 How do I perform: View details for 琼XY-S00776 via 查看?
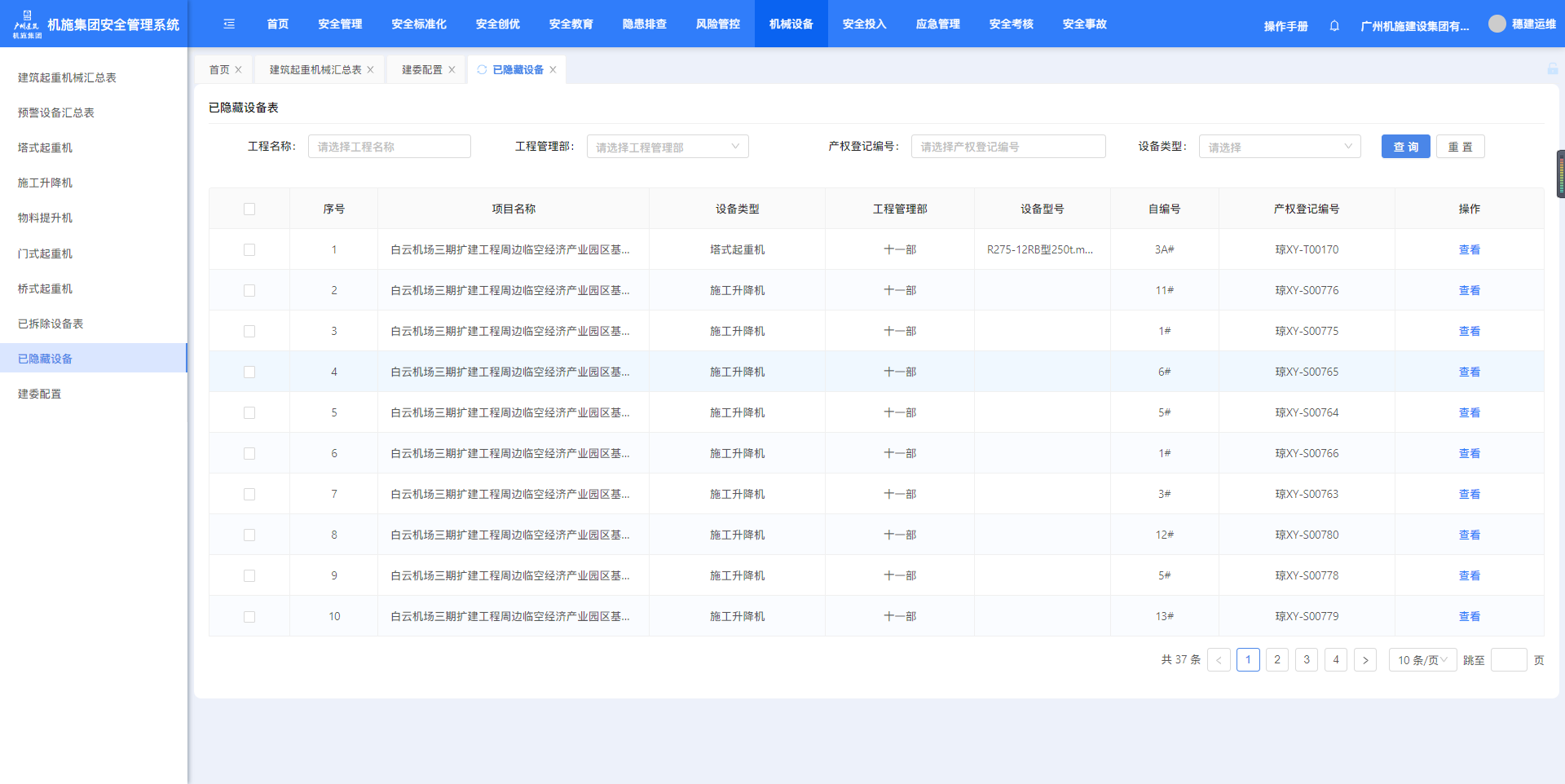click(x=1469, y=291)
